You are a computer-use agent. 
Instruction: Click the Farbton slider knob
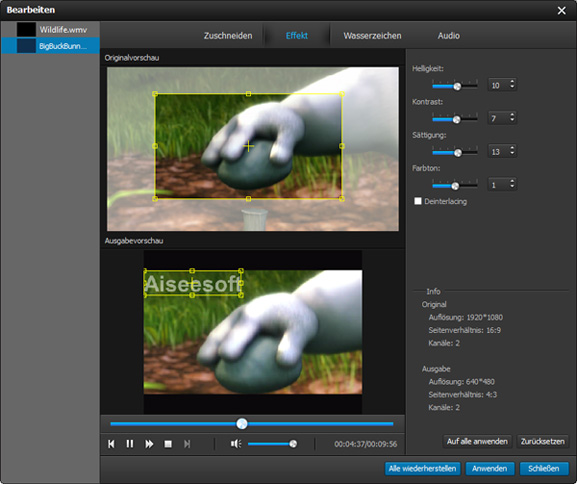[455, 186]
